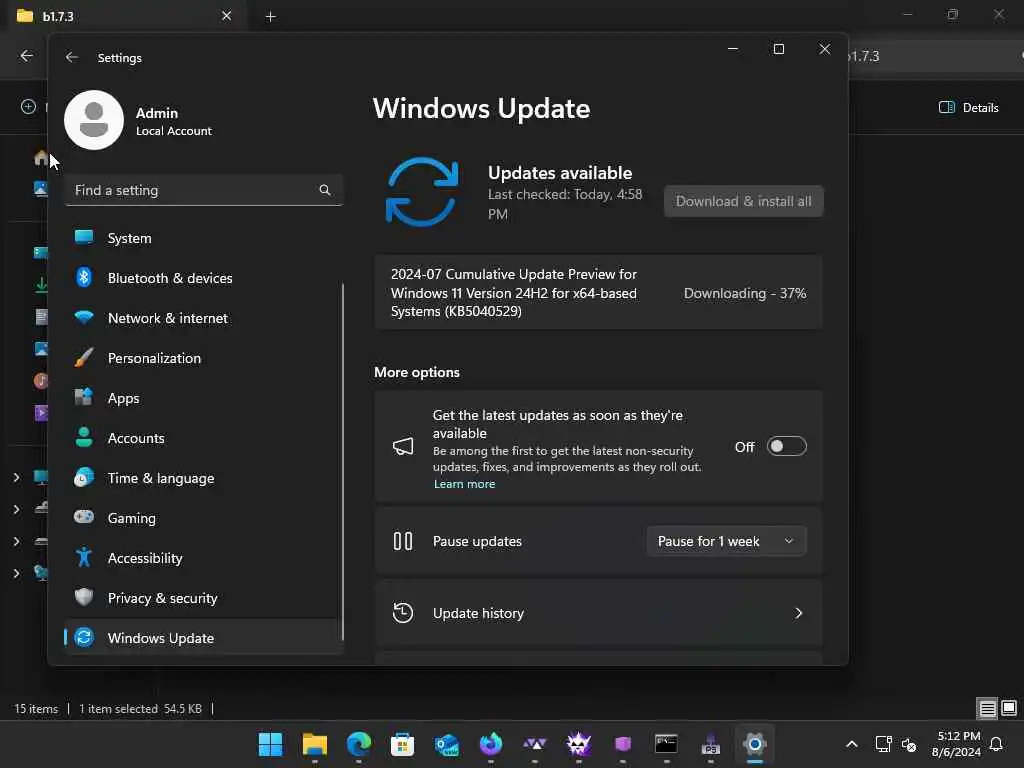
Task: Open File Explorer from the taskbar
Action: pyautogui.click(x=315, y=744)
